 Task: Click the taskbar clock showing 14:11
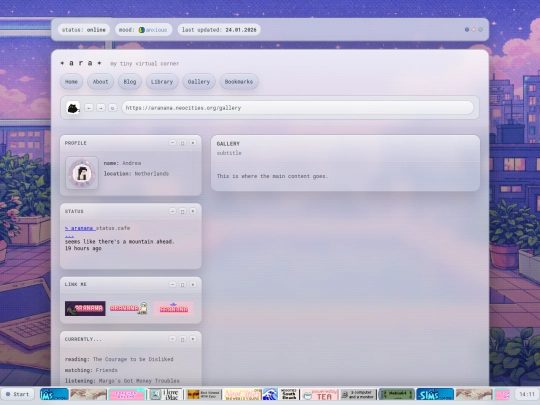click(x=527, y=394)
